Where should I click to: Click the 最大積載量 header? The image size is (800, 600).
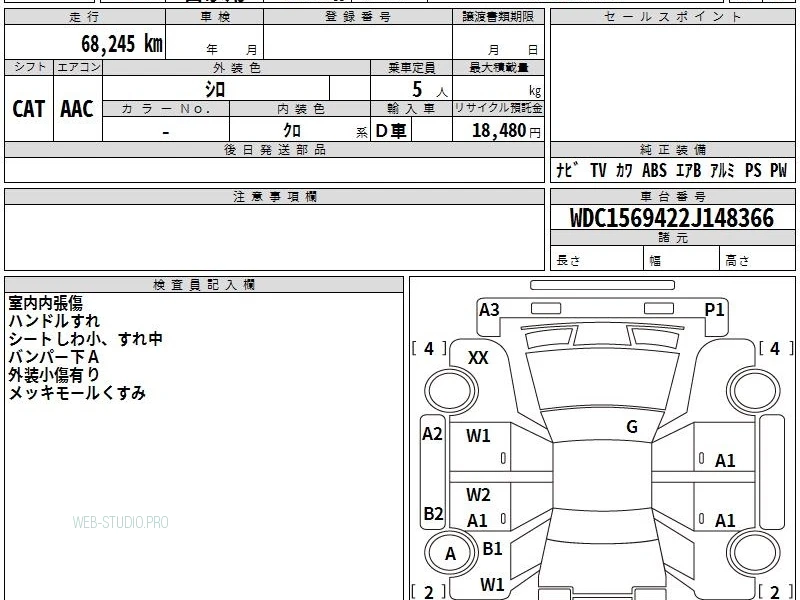coord(498,67)
